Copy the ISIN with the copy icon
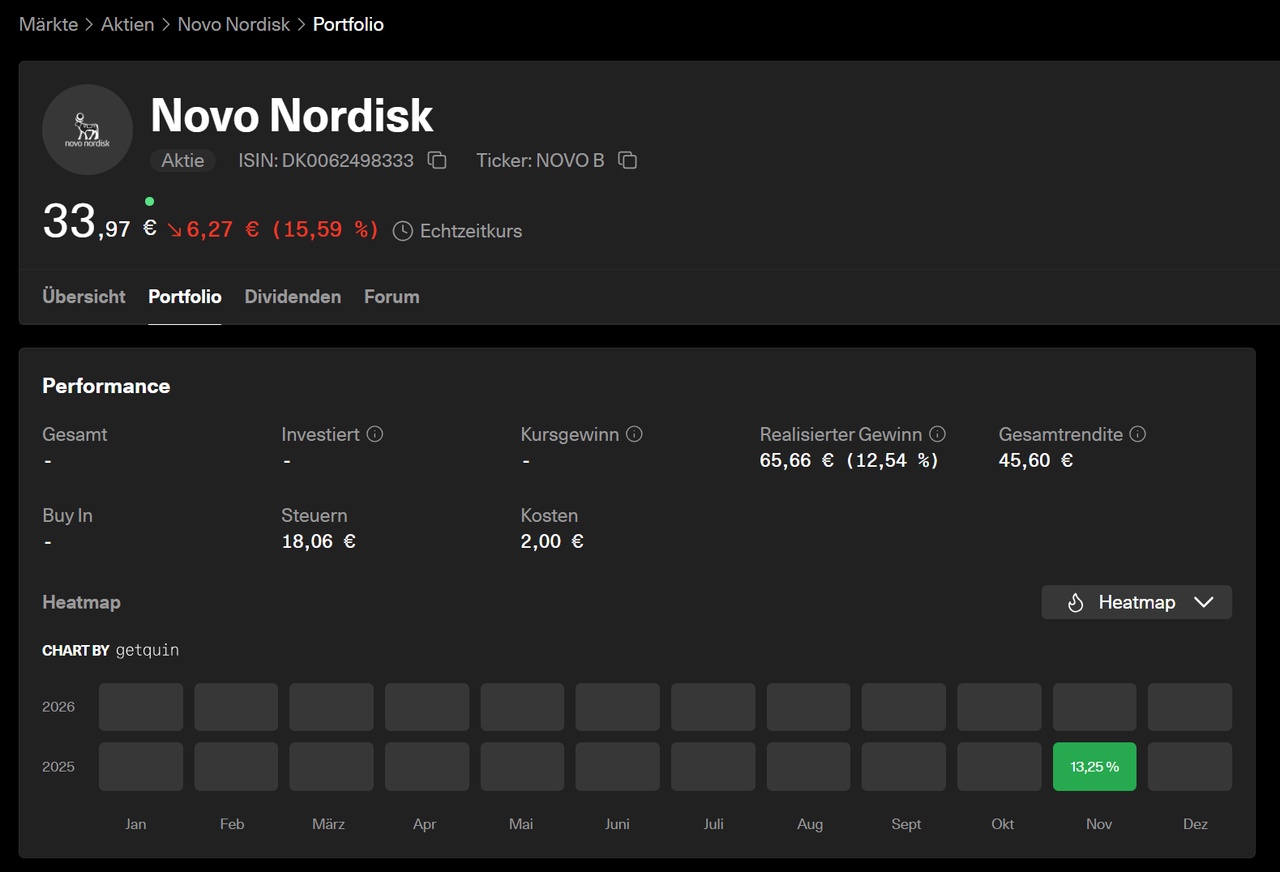1280x872 pixels. 437,160
